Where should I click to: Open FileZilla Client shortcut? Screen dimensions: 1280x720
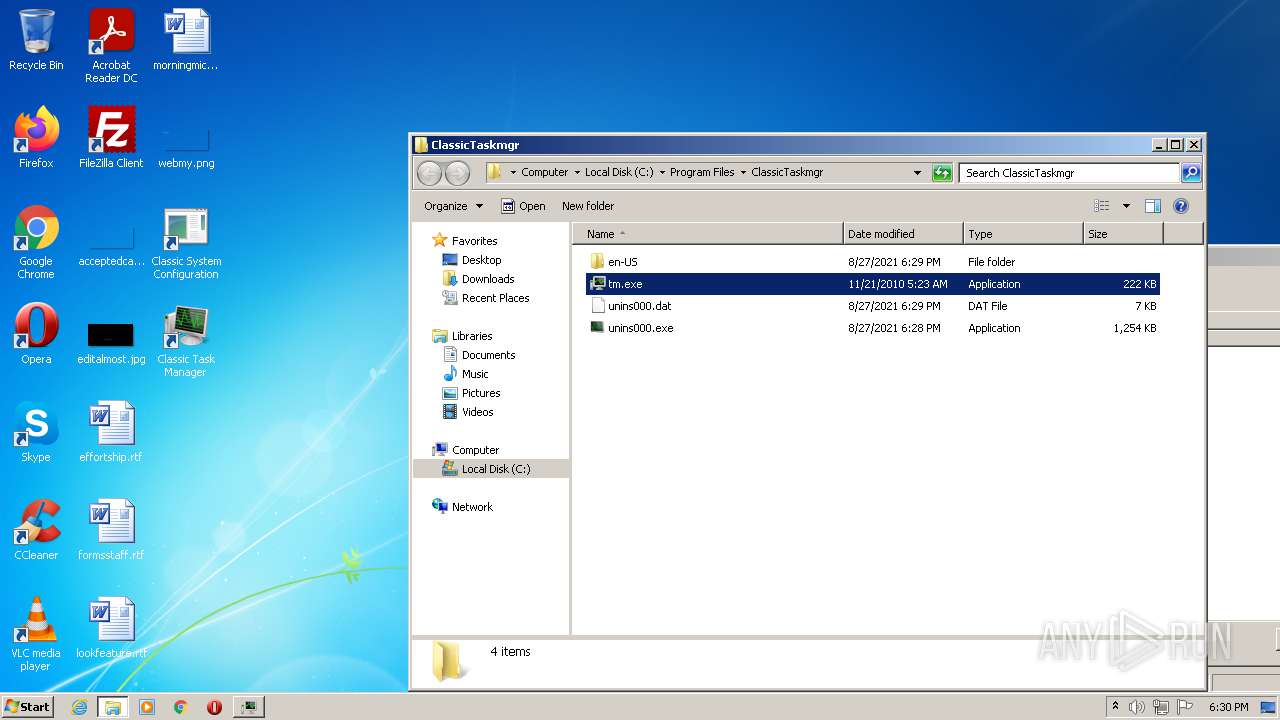[111, 138]
